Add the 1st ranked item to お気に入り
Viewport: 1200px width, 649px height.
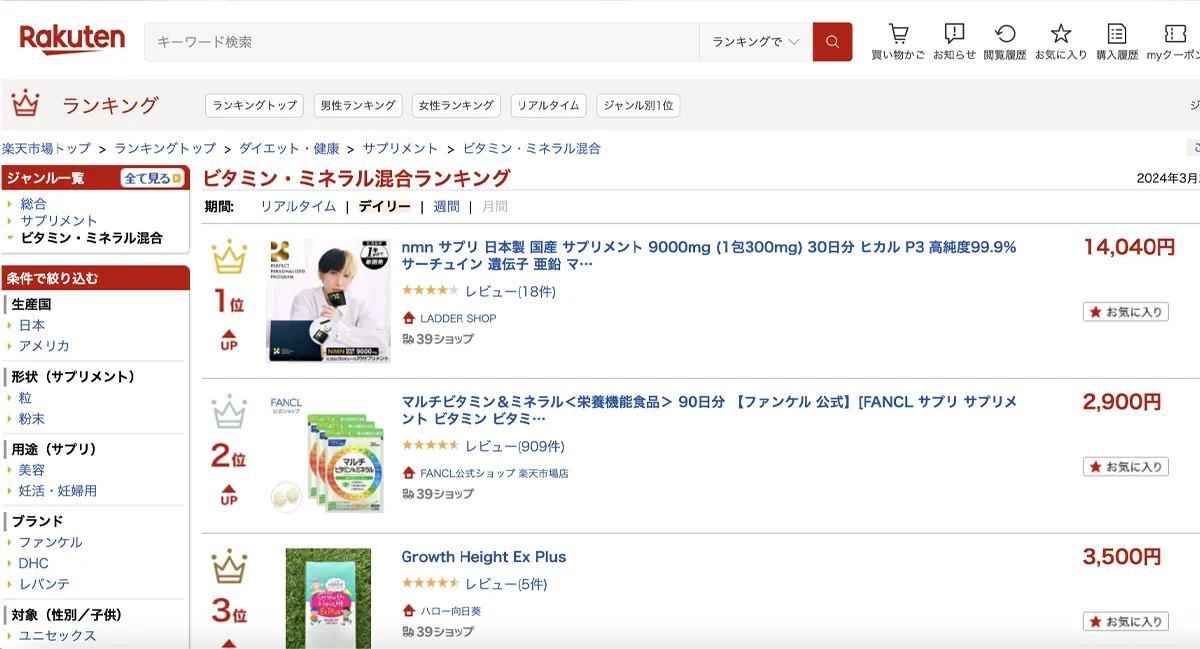[x=1125, y=312]
